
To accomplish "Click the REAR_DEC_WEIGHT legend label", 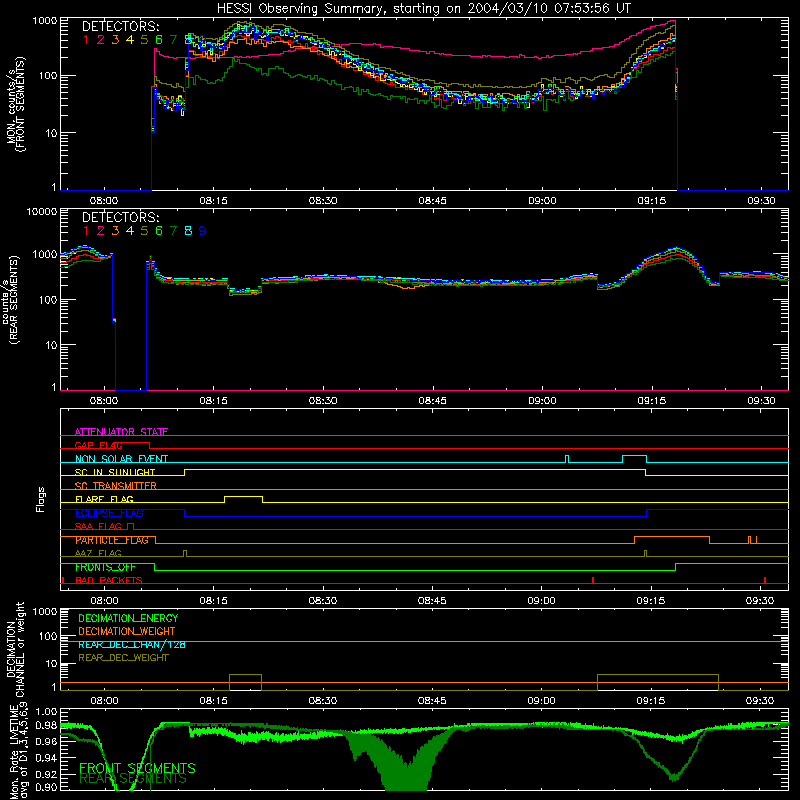I will [x=123, y=658].
